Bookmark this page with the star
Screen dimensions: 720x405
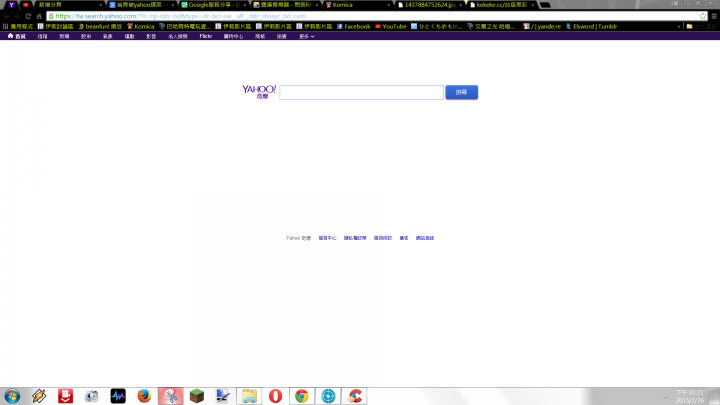(x=703, y=16)
